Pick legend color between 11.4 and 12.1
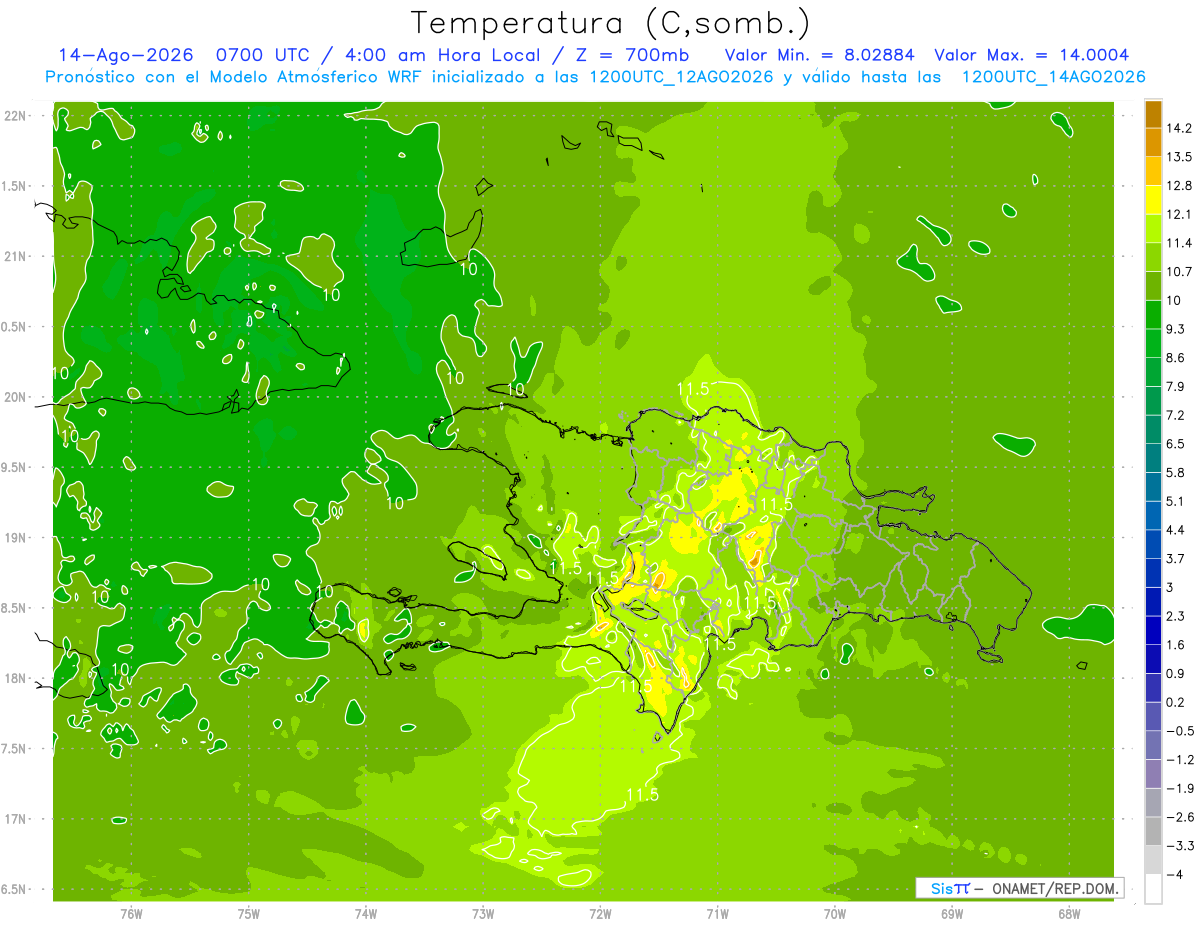1200x927 pixels. (1153, 229)
